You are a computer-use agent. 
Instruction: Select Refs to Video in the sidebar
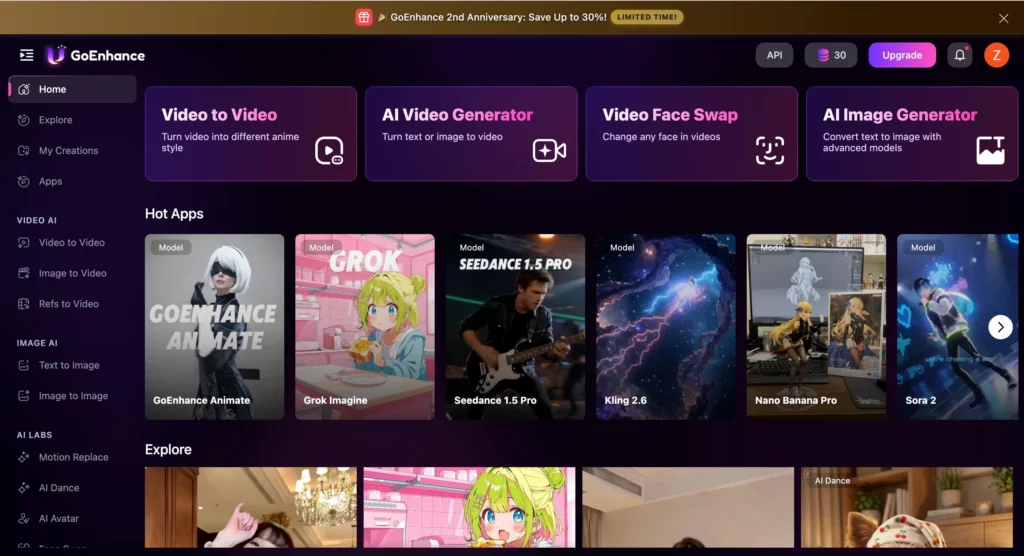72,304
